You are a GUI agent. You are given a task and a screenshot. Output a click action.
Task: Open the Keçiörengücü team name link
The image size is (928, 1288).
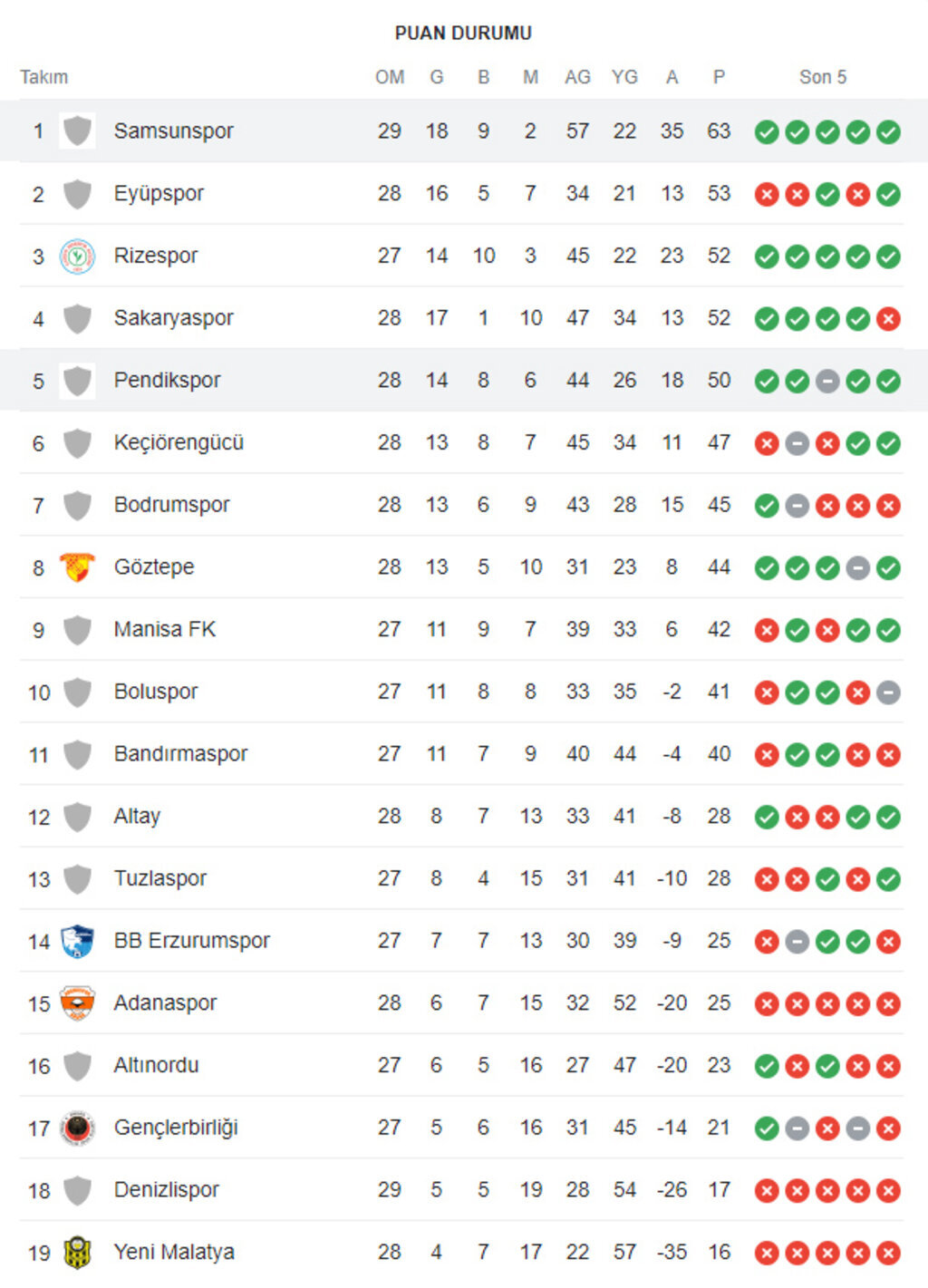point(179,442)
